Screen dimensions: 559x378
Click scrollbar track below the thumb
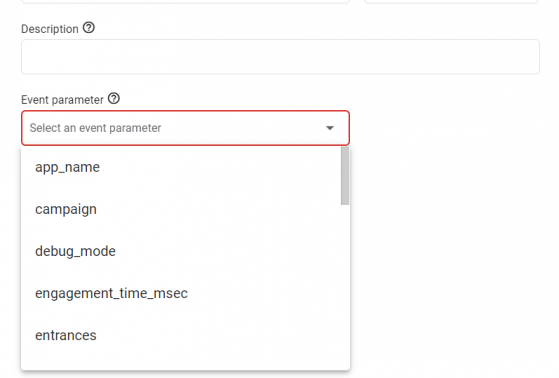(x=345, y=287)
